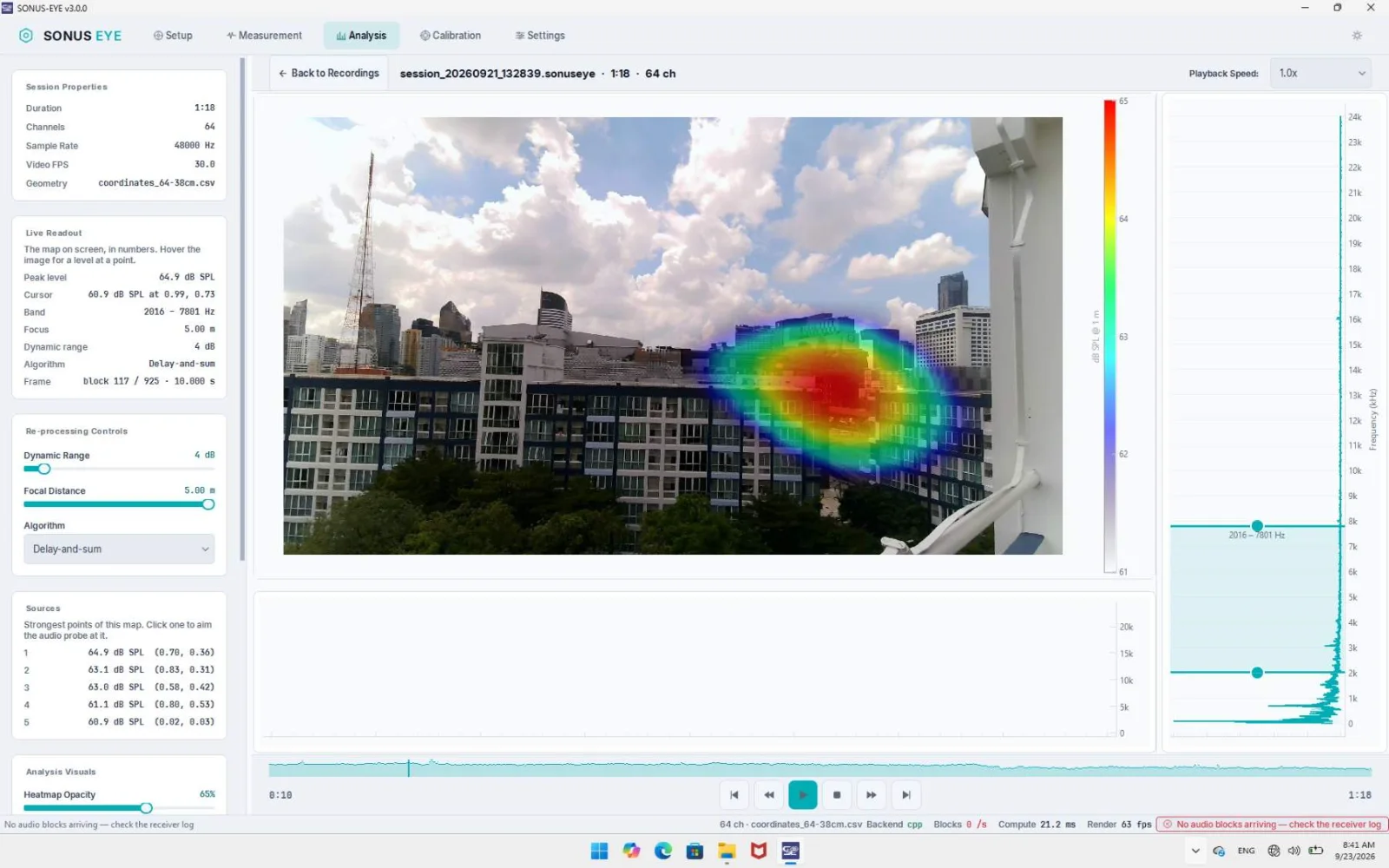The width and height of the screenshot is (1389, 868).
Task: Click the left panel vertical scrollbar
Action: coord(242,310)
